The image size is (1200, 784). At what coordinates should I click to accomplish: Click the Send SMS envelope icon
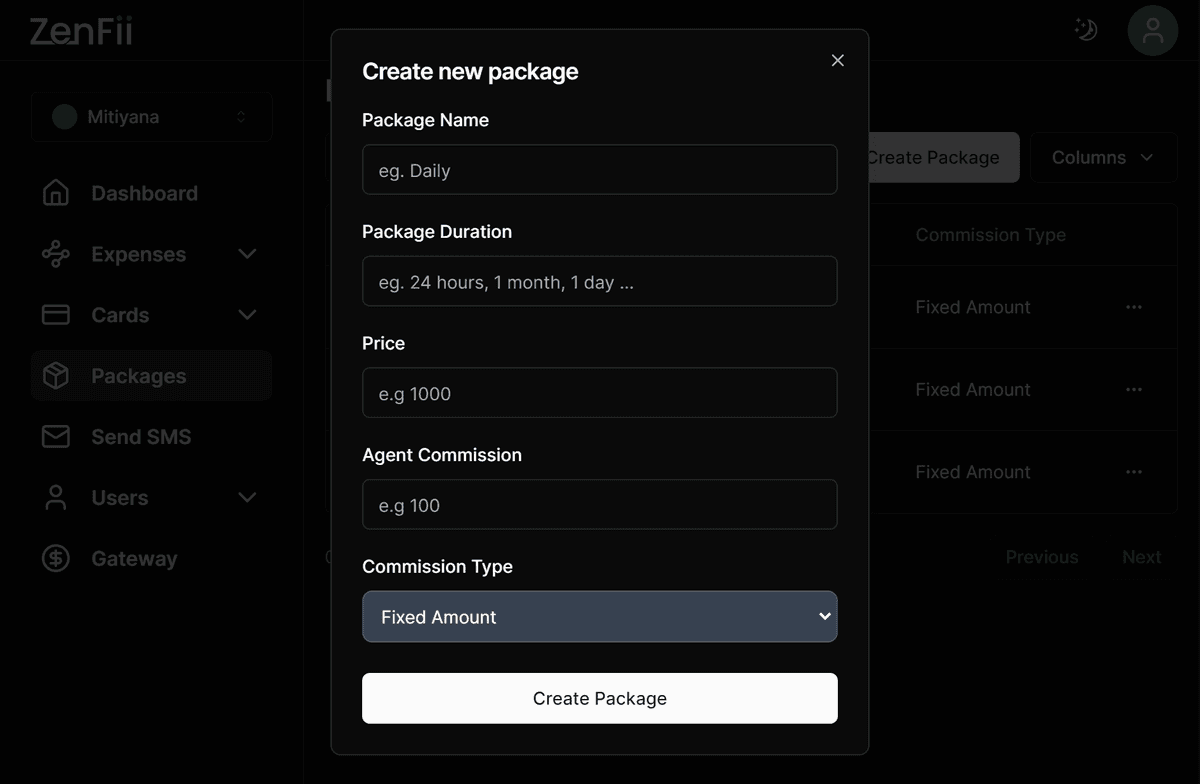[x=56, y=437]
